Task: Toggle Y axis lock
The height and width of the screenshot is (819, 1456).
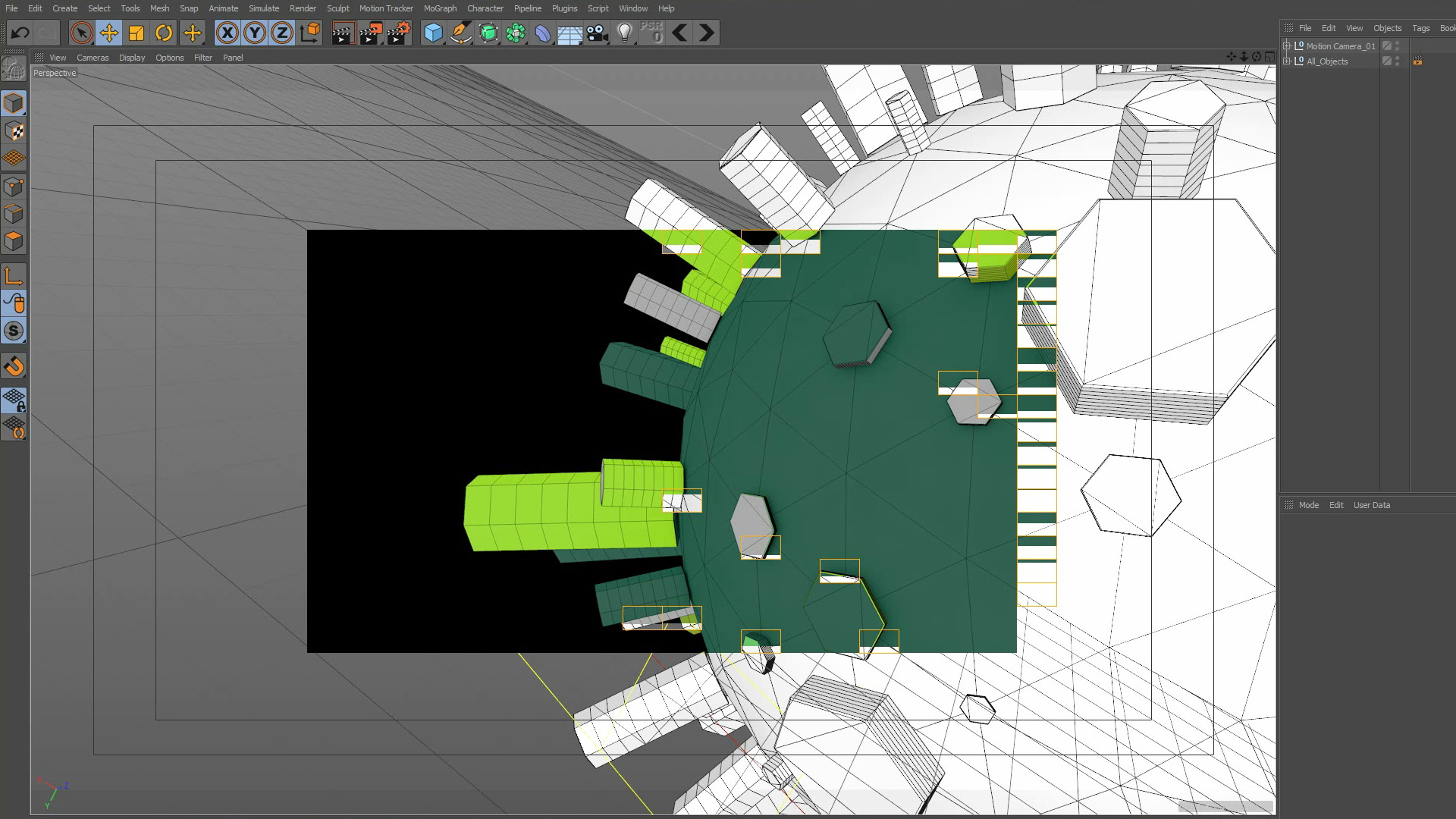Action: pos(255,33)
